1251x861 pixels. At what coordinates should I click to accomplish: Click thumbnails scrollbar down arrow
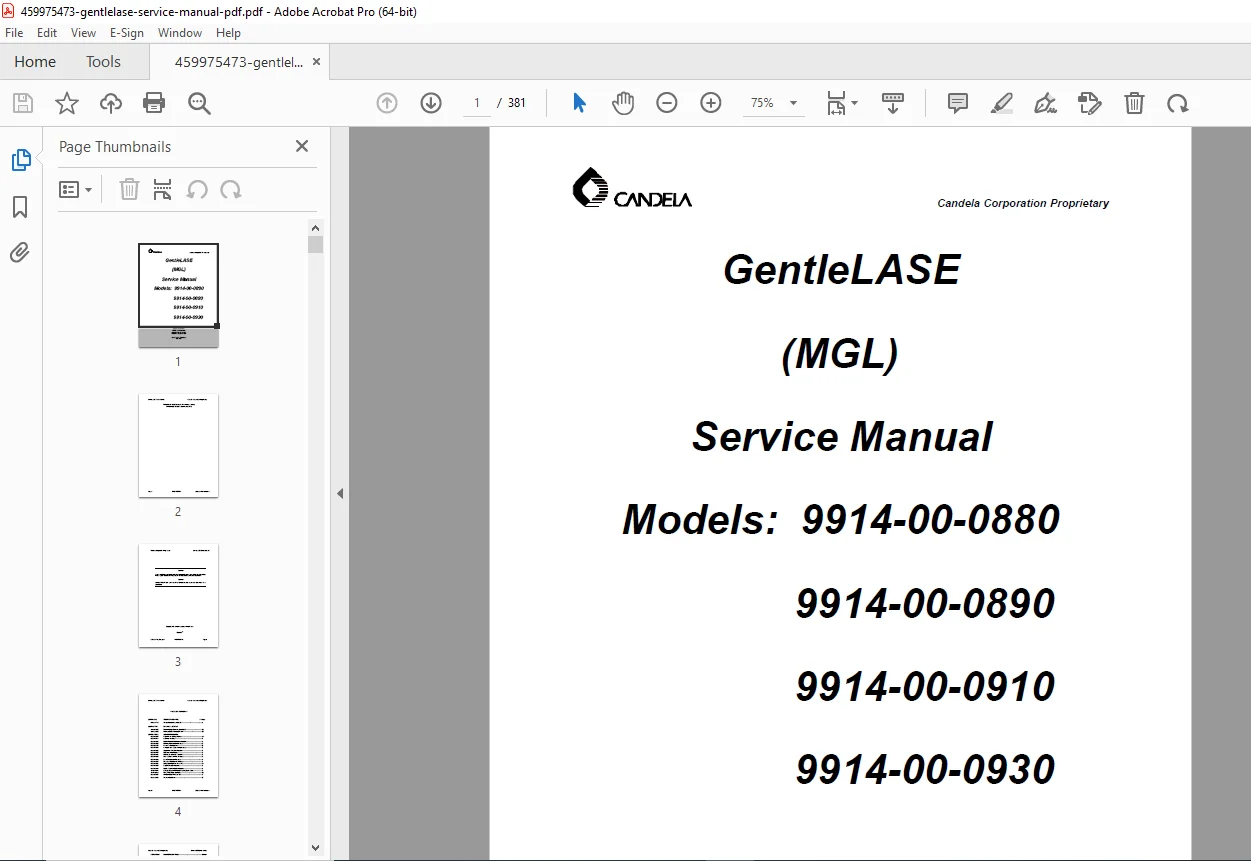pyautogui.click(x=316, y=848)
